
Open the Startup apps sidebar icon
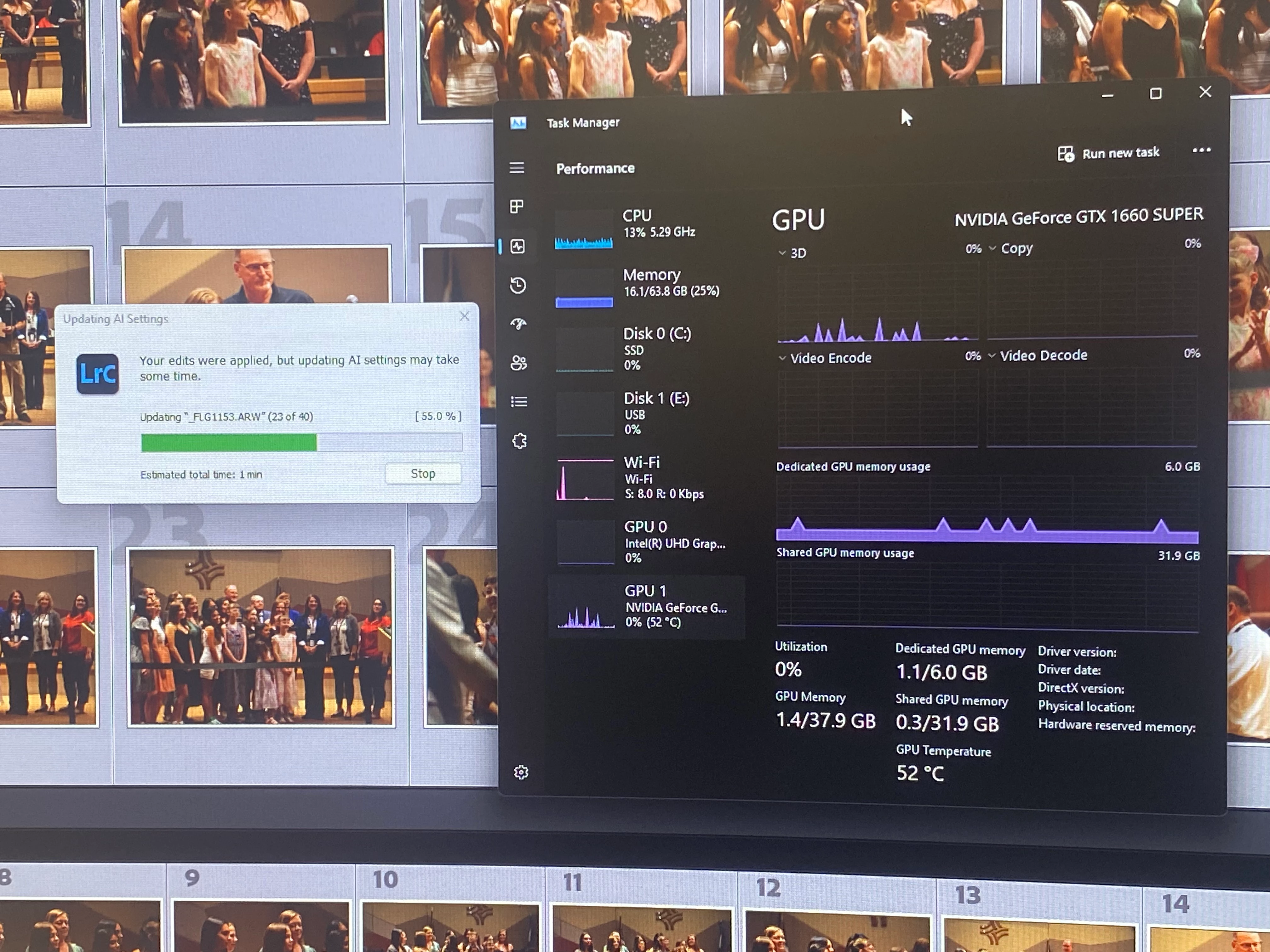pyautogui.click(x=518, y=324)
